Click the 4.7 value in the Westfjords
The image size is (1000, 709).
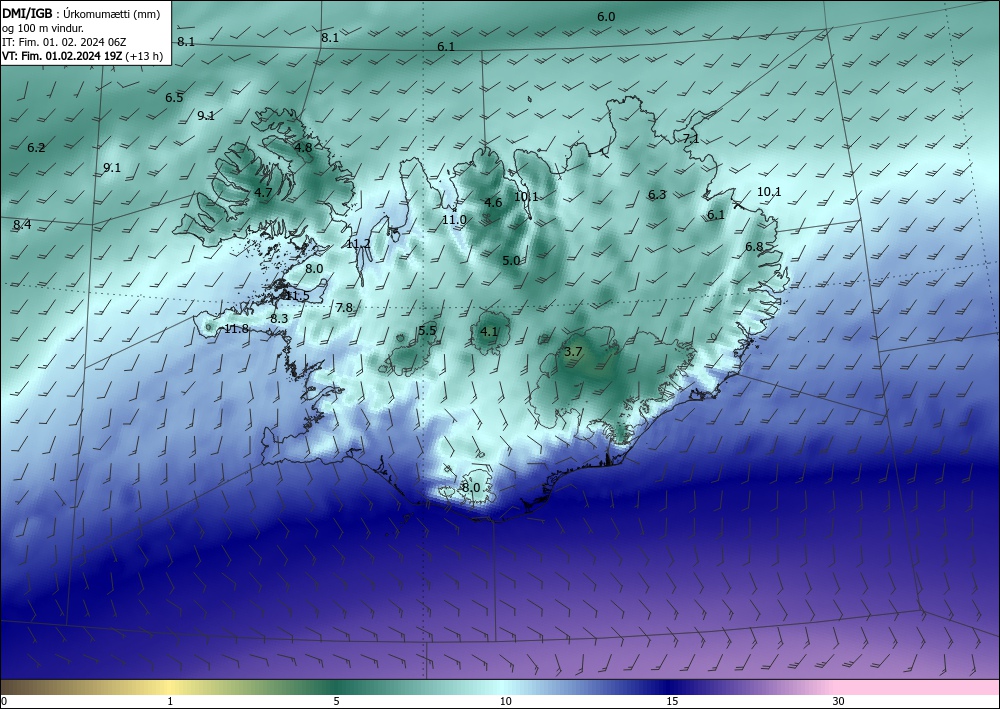(x=263, y=192)
